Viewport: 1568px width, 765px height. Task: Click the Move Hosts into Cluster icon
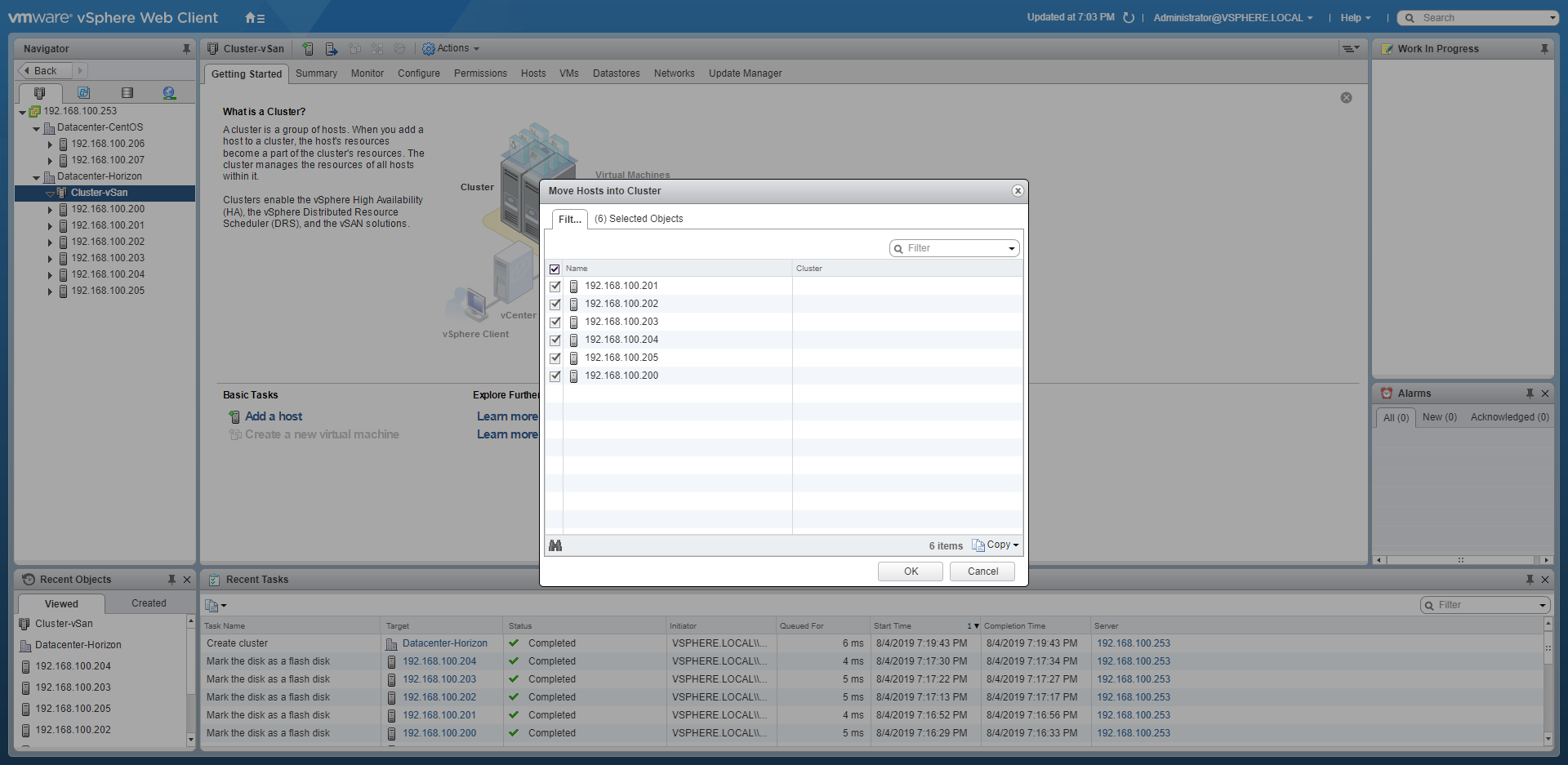(x=331, y=49)
